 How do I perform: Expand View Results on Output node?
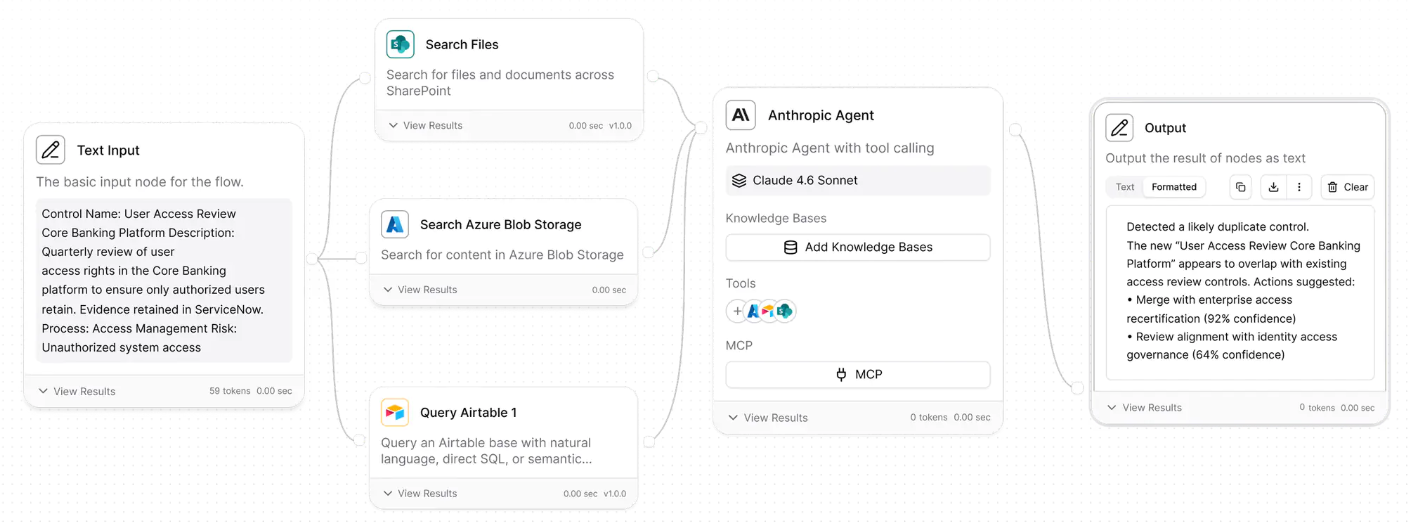pyautogui.click(x=1144, y=408)
